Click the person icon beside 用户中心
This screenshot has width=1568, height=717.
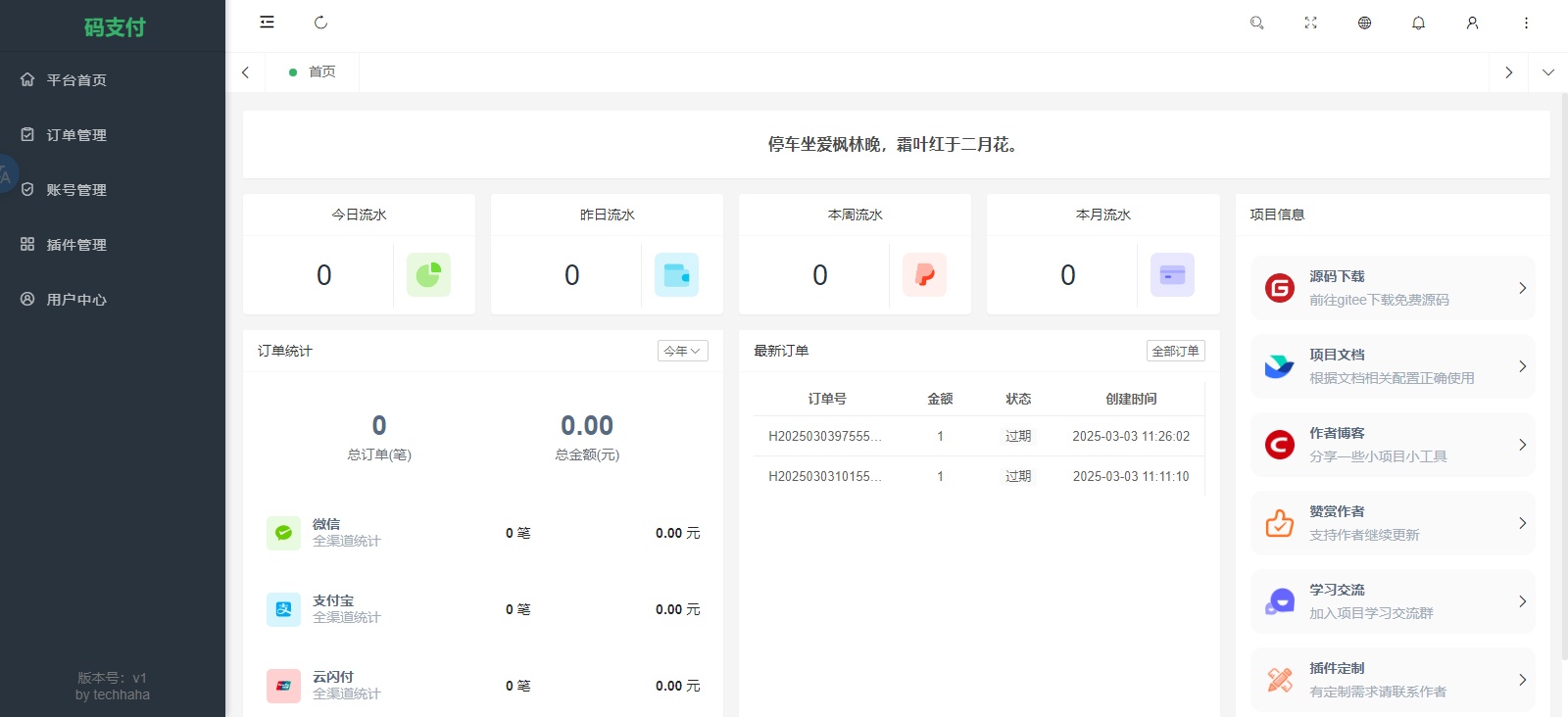click(x=27, y=299)
